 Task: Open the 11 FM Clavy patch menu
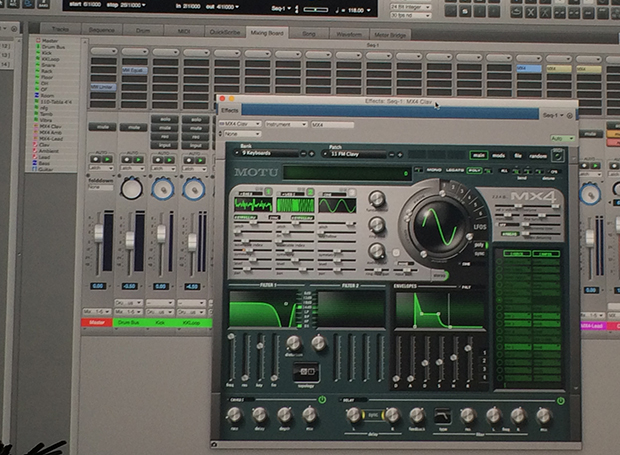point(354,154)
